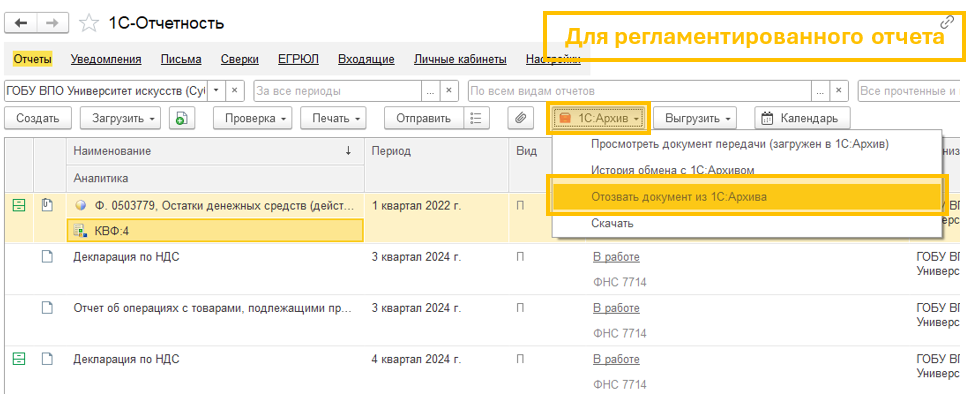Open the В работе link of the 3 квартал Декларация по НДС
This screenshot has height=417, width=971.
click(x=616, y=257)
